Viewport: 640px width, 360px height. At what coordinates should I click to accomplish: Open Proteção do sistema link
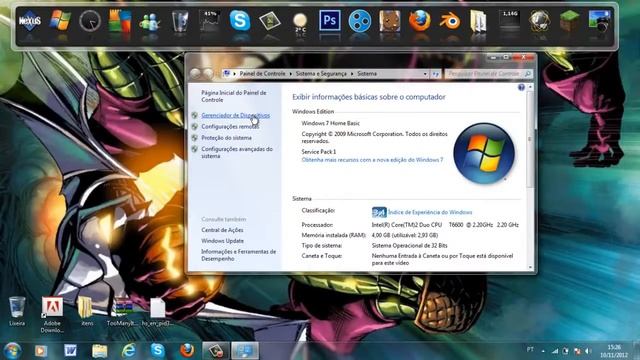point(227,138)
